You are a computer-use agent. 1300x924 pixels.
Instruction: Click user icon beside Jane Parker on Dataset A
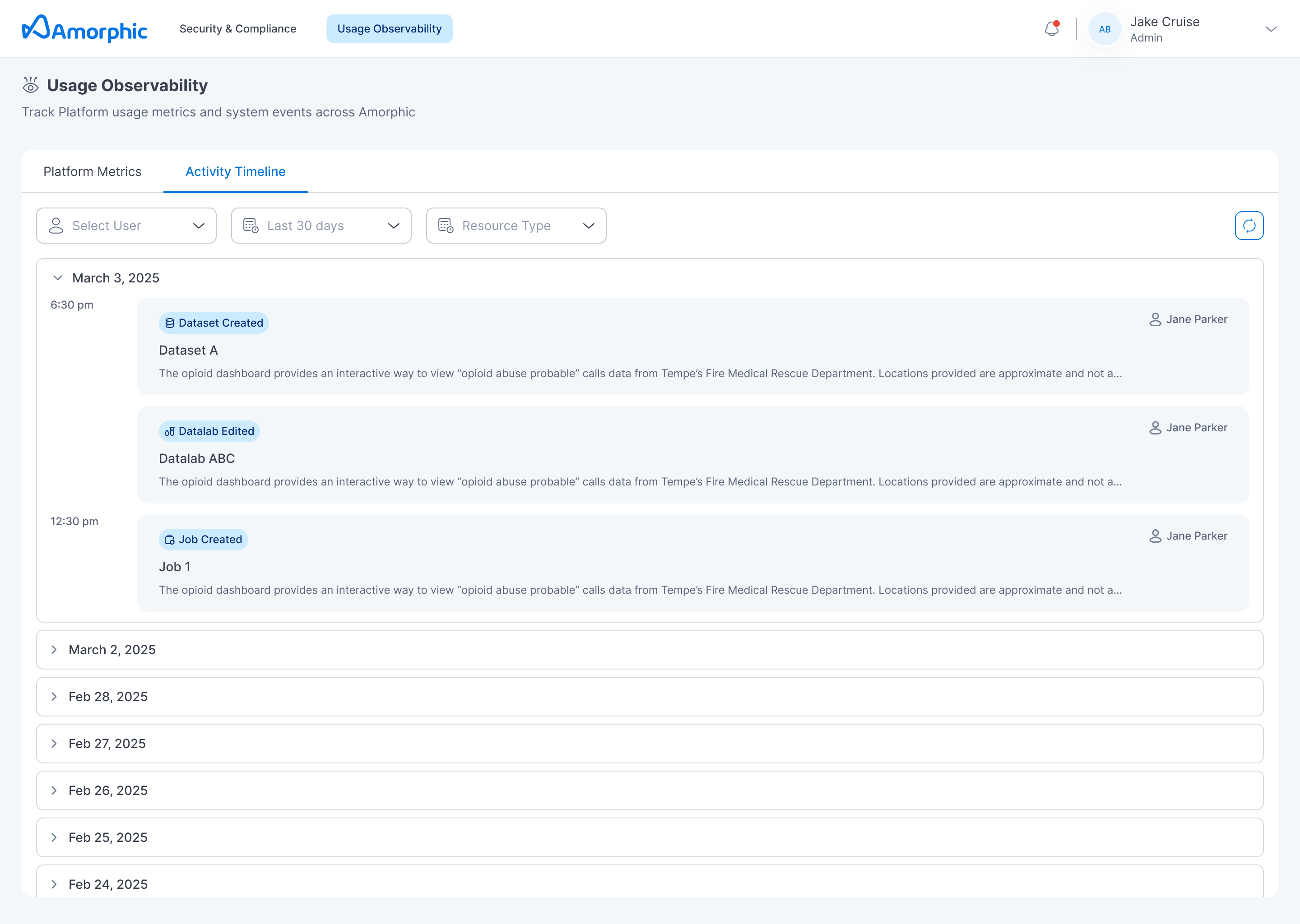coord(1156,320)
